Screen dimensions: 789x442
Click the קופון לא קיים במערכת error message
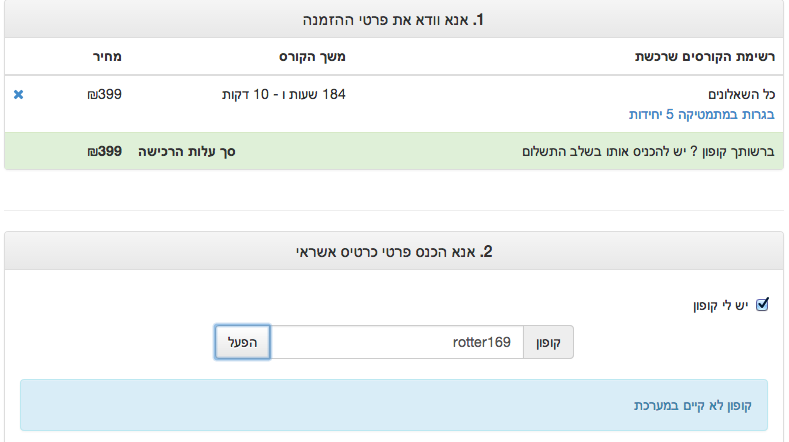click(x=694, y=405)
